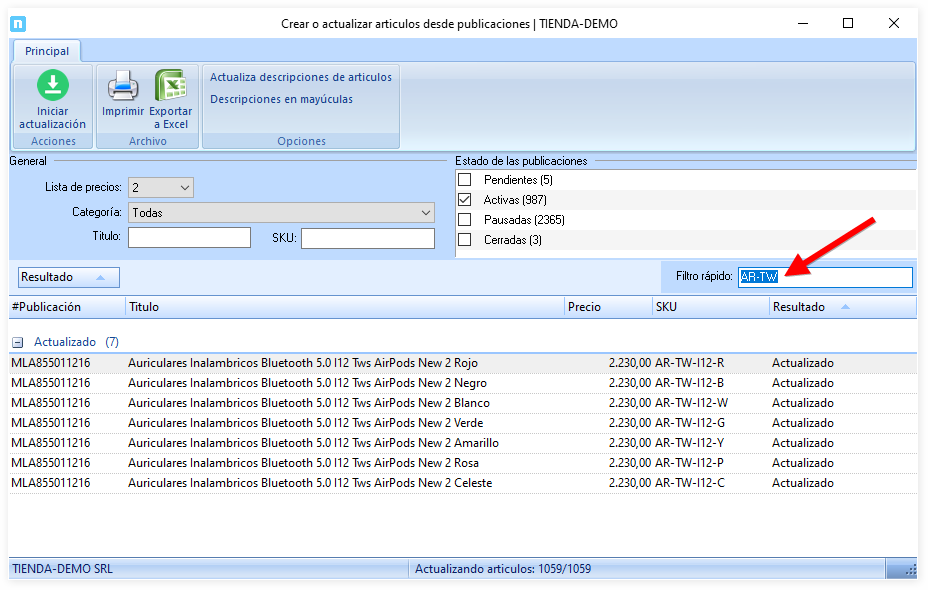The height and width of the screenshot is (590, 928).
Task: Enable the Pendientes (5) checkbox
Action: click(x=464, y=180)
